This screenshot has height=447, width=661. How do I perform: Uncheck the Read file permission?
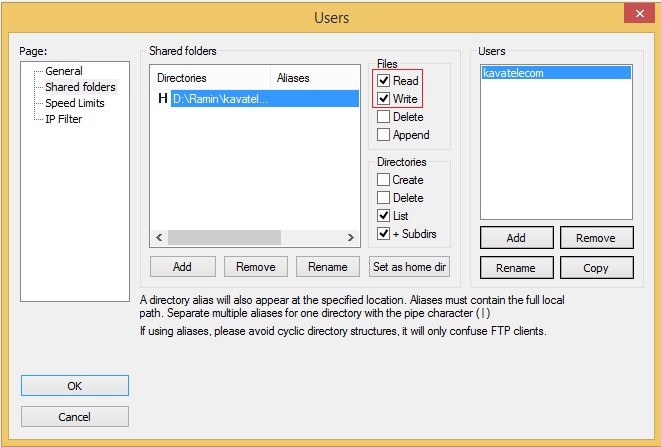384,81
